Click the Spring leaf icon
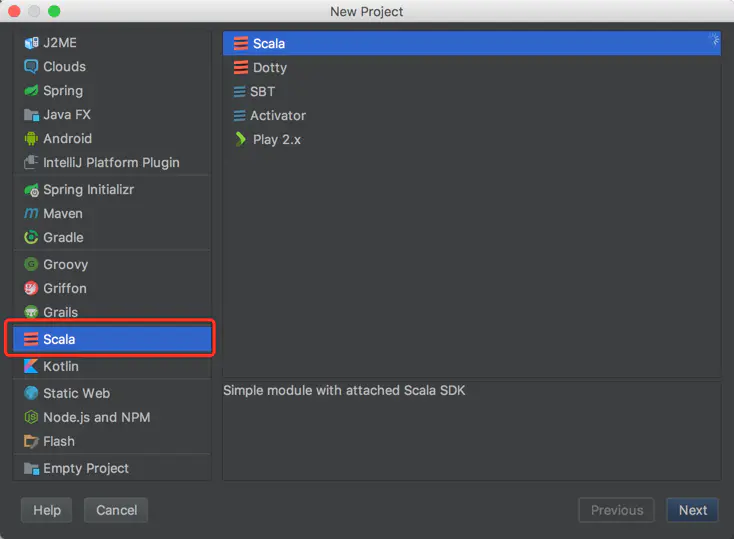The width and height of the screenshot is (734, 539). coord(31,90)
